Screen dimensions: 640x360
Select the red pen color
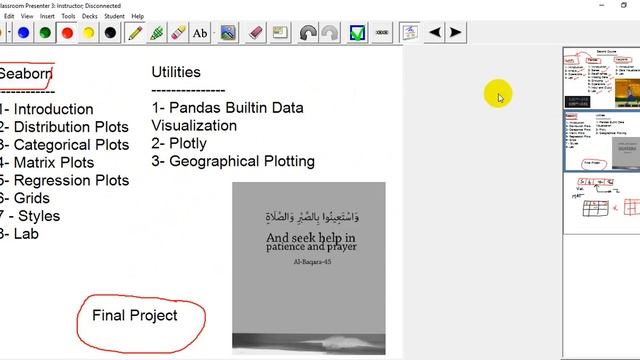67,33
